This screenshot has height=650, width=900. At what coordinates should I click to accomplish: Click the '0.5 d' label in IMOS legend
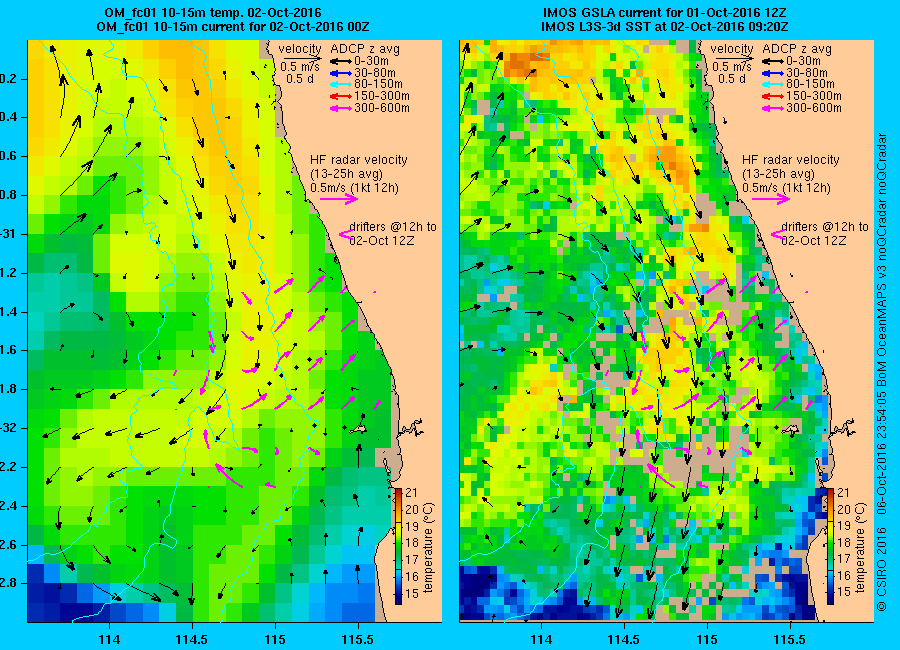(x=731, y=79)
